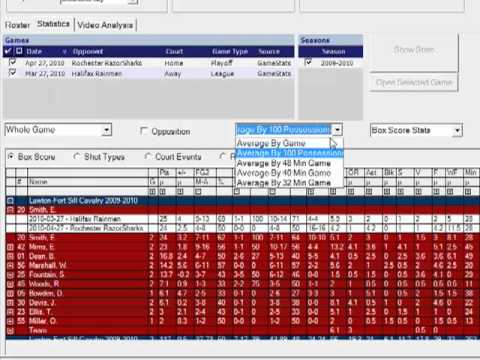Select the Shot Types radio button

77,156
